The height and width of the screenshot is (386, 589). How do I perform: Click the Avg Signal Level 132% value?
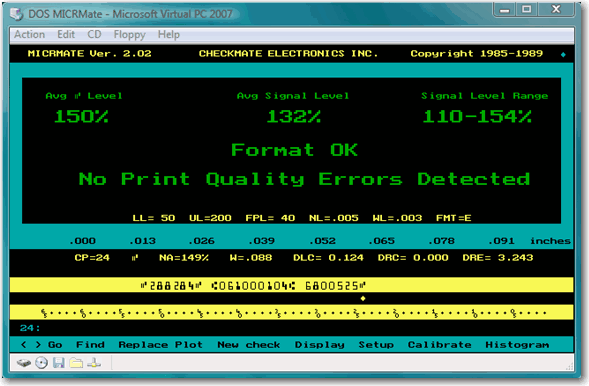click(294, 116)
